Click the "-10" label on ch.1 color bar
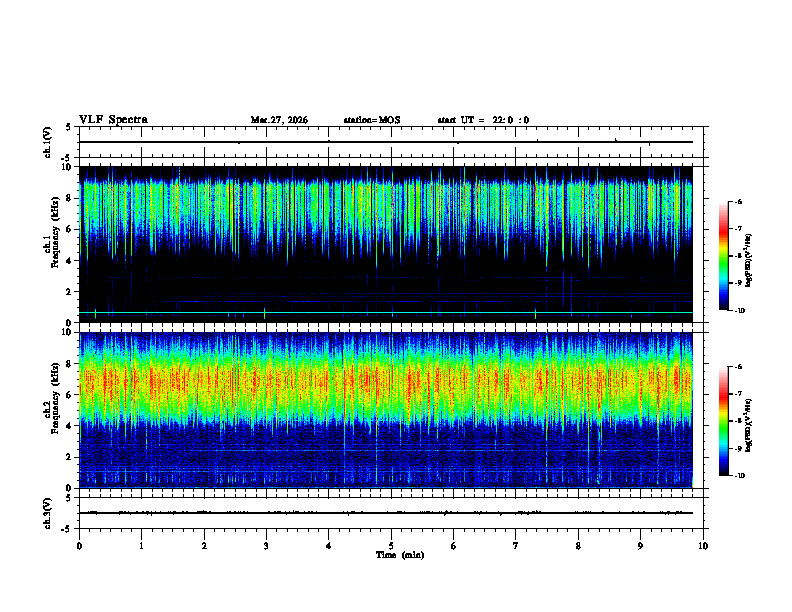This screenshot has height=612, width=792. (739, 310)
